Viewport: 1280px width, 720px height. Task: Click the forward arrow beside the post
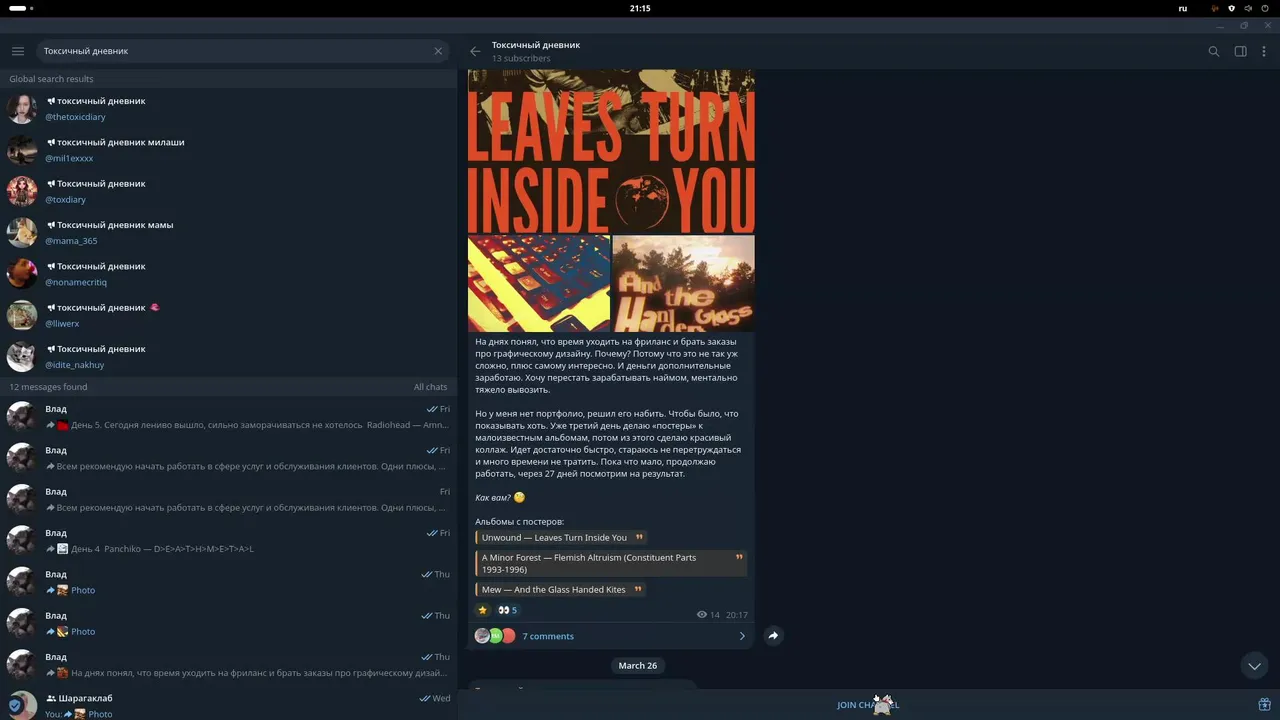tap(773, 635)
